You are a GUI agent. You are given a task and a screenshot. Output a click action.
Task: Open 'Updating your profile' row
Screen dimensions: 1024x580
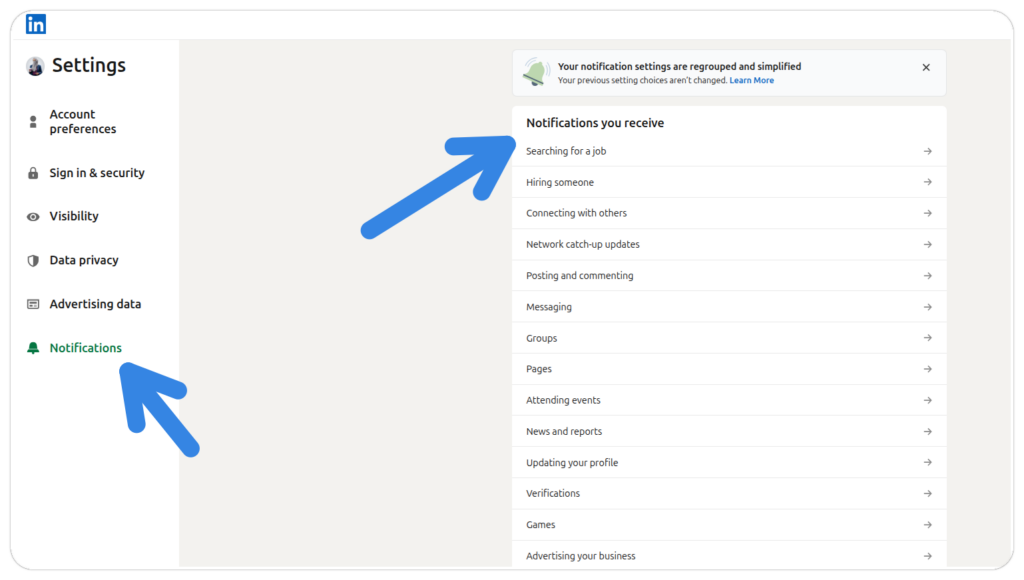(729, 462)
